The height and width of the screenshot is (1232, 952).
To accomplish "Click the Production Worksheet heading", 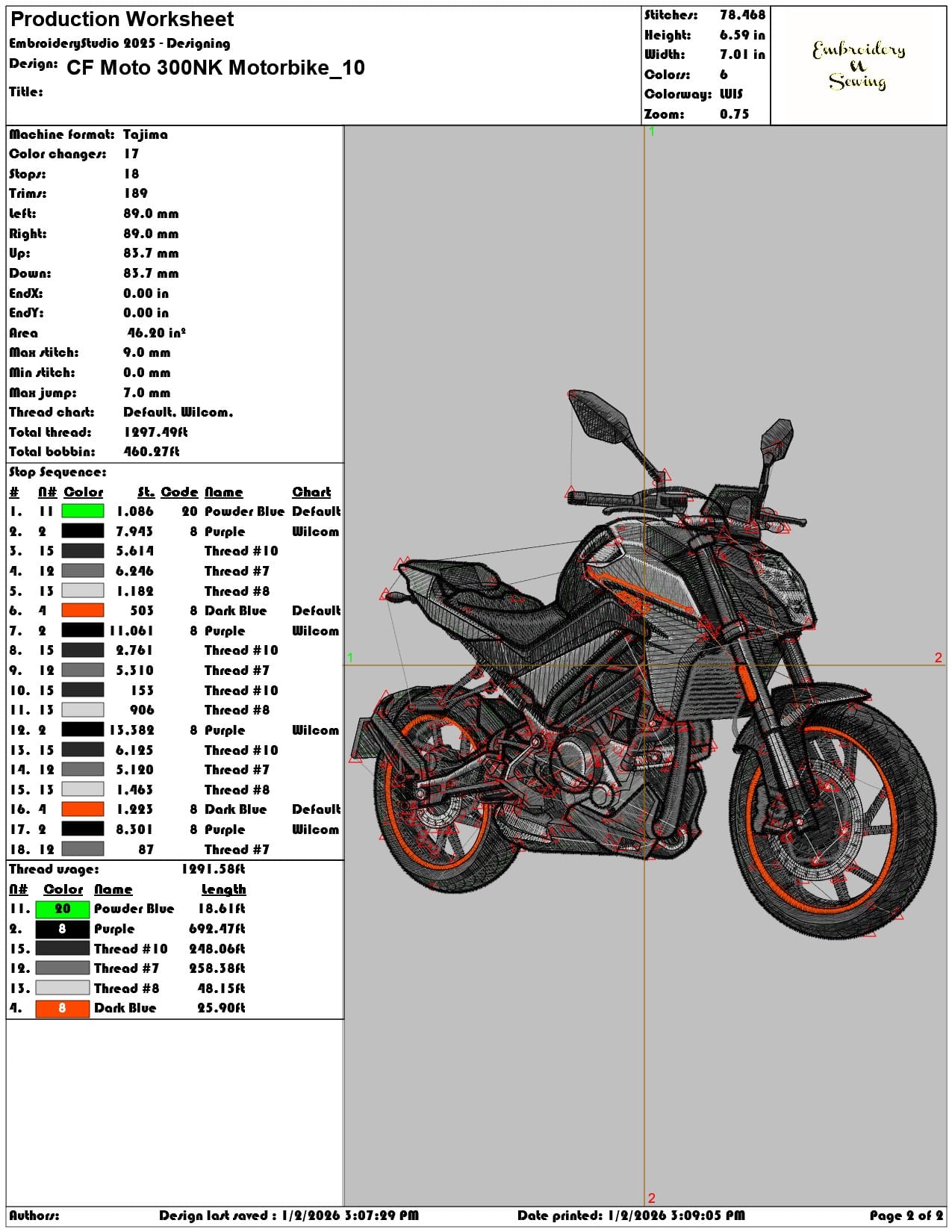I will pyautogui.click(x=122, y=19).
